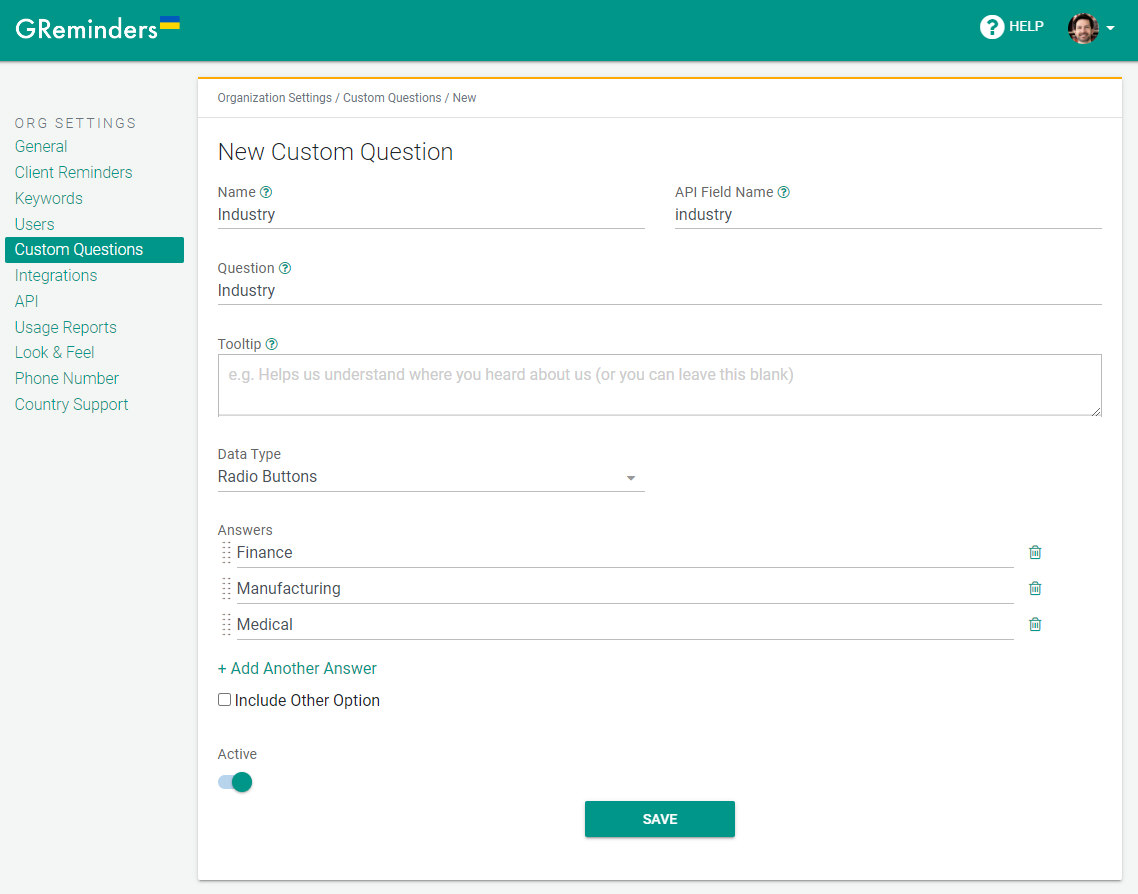Click the API Field Name help icon
This screenshot has width=1138, height=894.
pyautogui.click(x=784, y=191)
